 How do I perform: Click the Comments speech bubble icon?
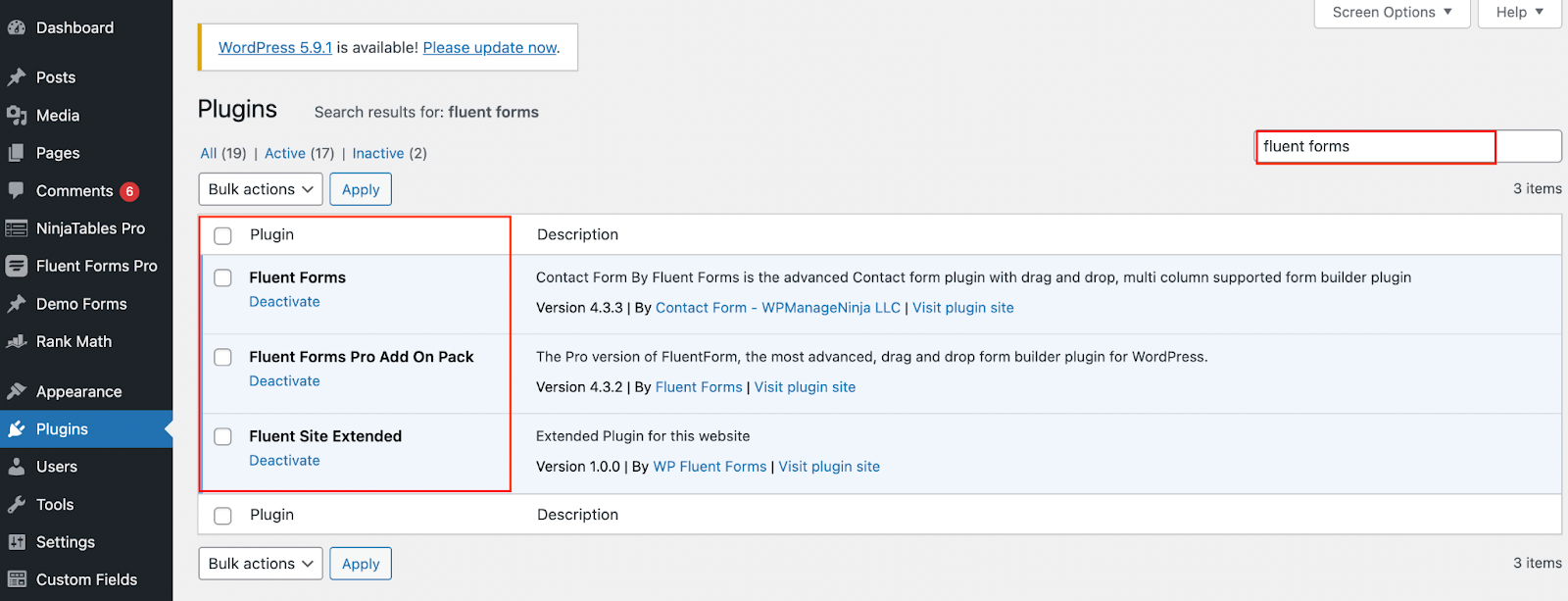pyautogui.click(x=17, y=190)
